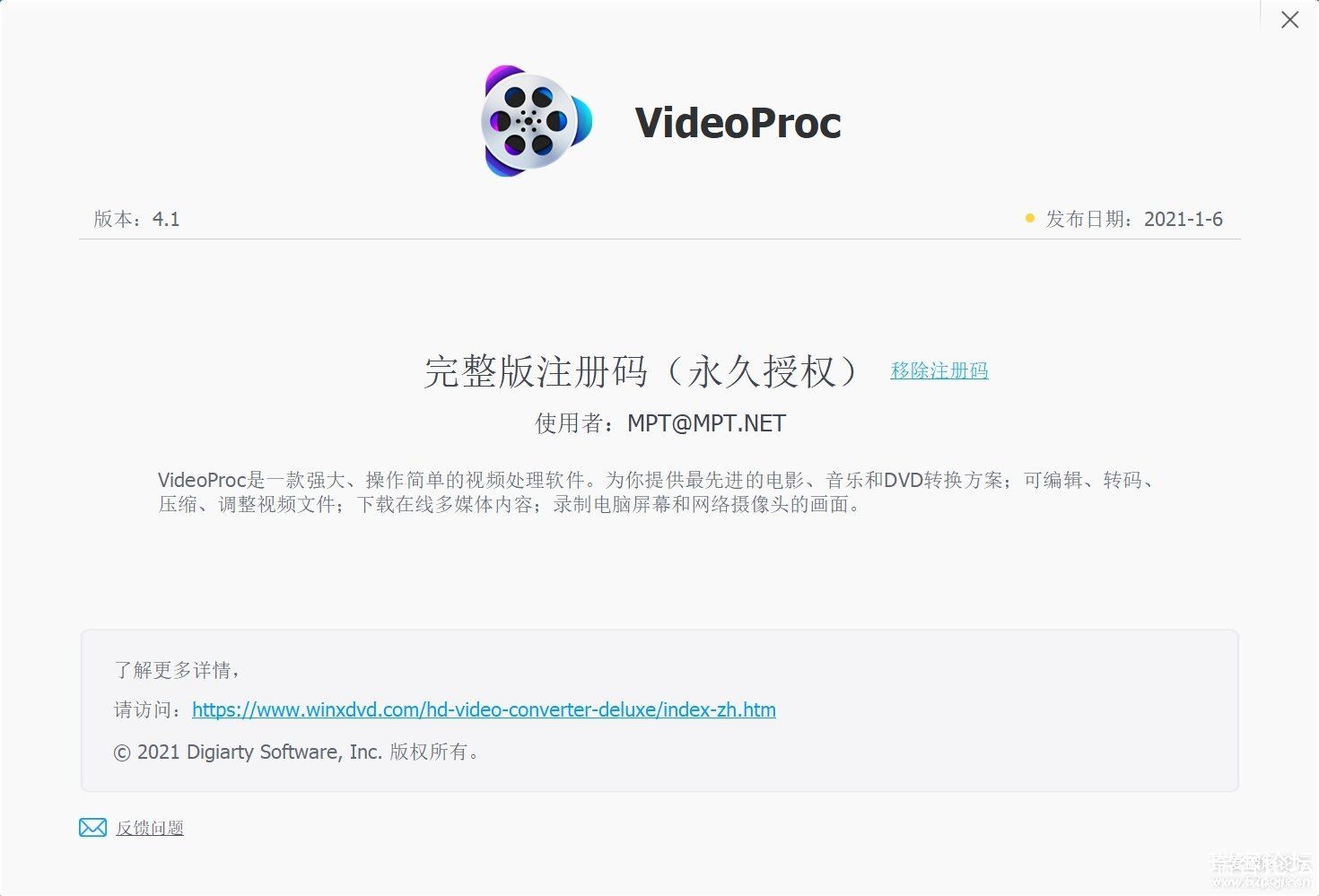Click the 移除注册码 link

pos(939,370)
